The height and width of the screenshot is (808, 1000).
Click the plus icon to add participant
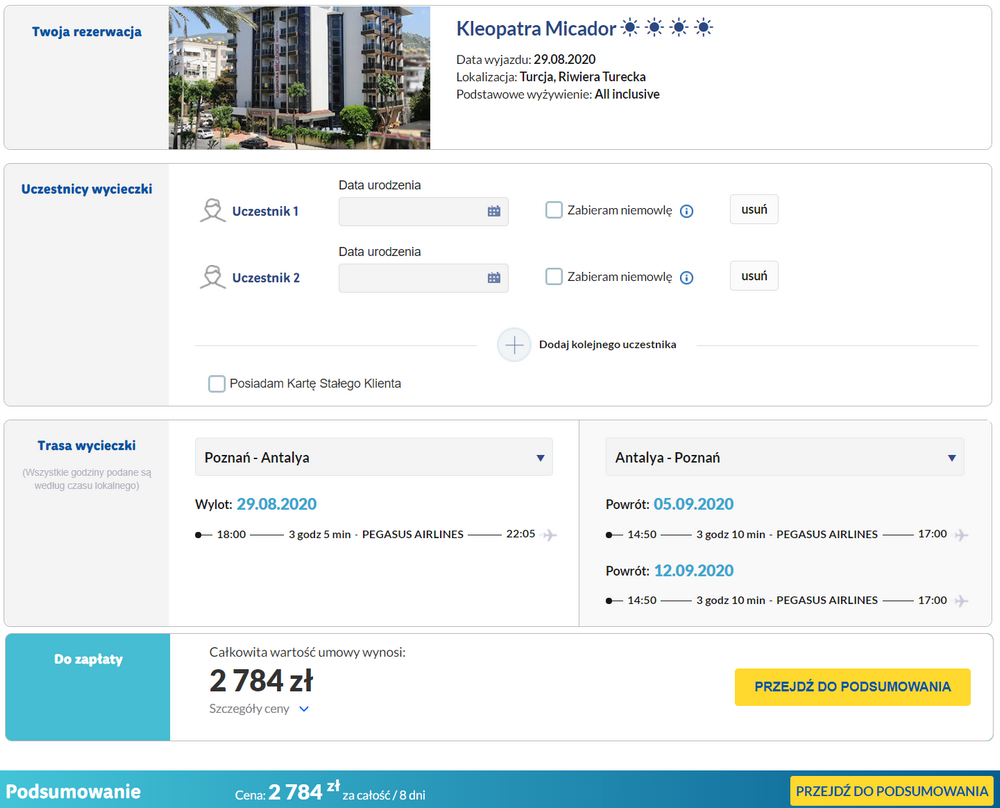click(514, 345)
